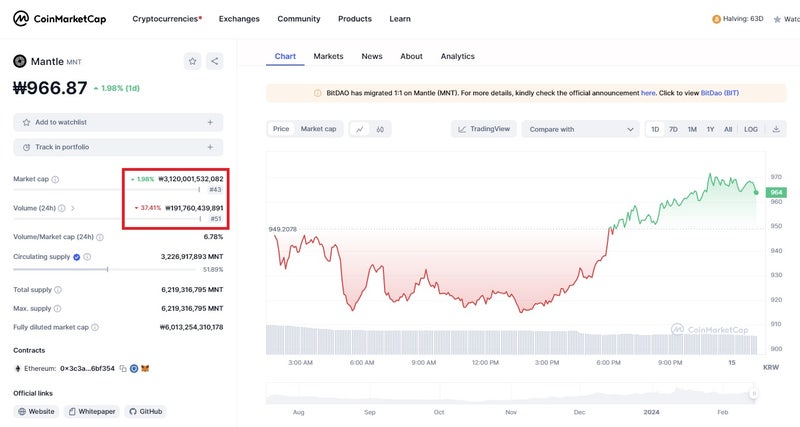Follow the 'here' announcement link

pos(648,93)
